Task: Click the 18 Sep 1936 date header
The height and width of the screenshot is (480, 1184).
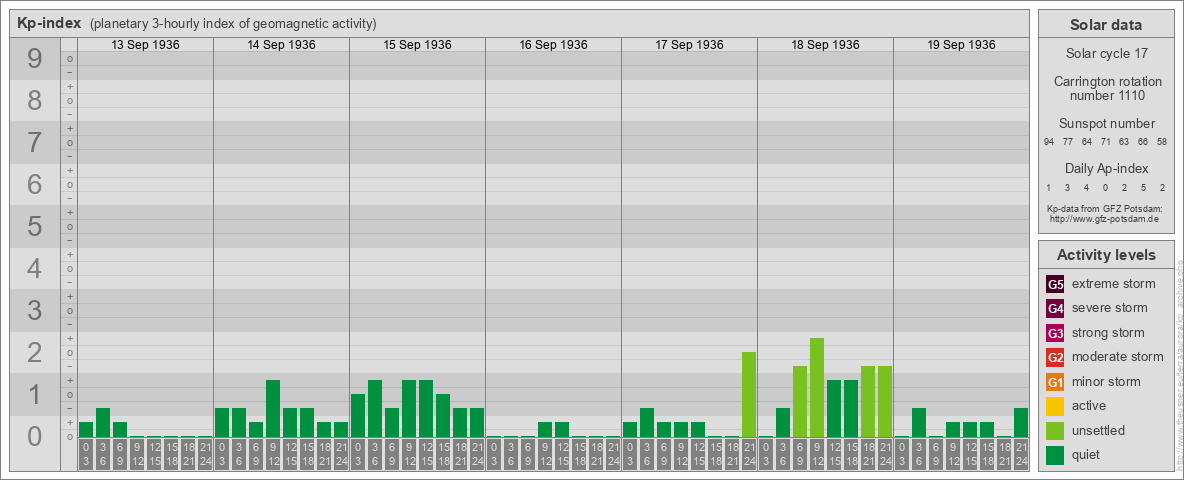Action: (825, 45)
